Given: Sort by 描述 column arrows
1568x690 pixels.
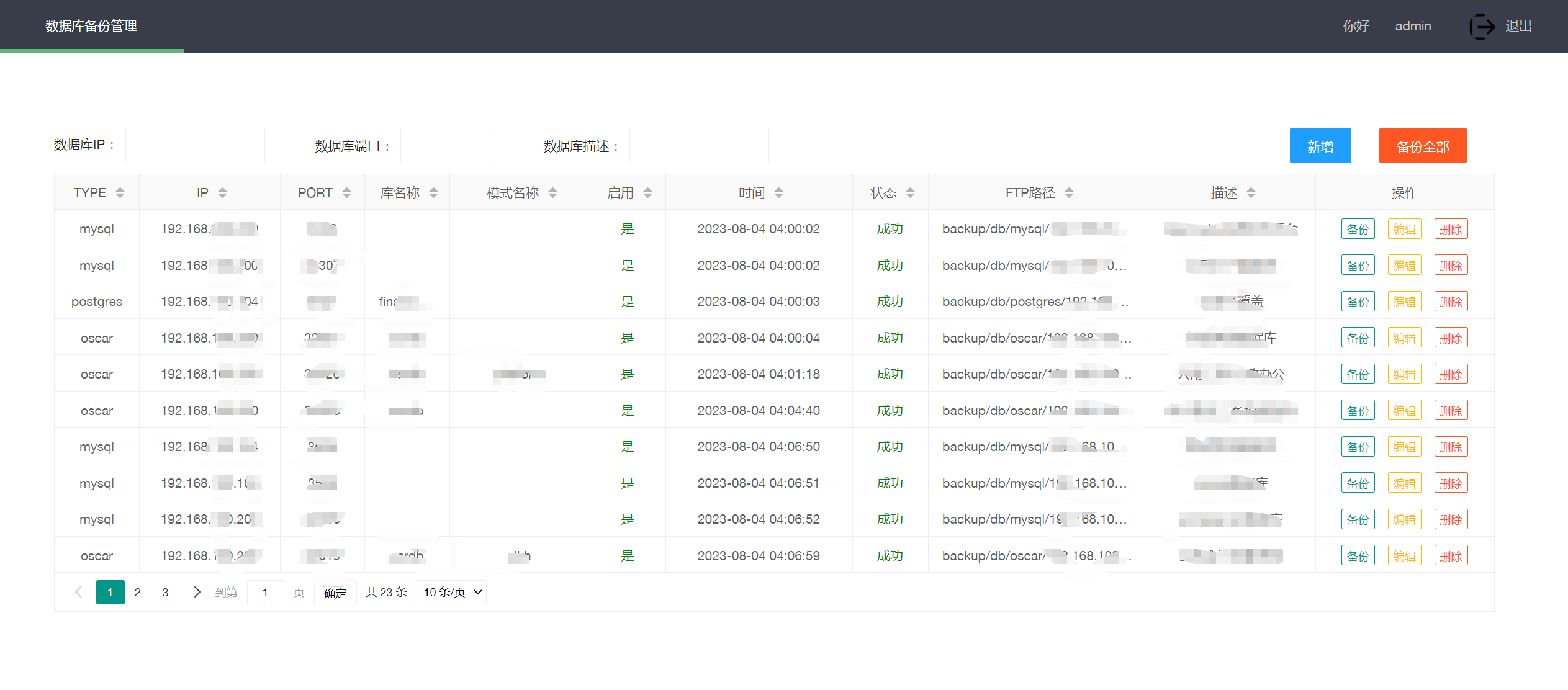Looking at the screenshot, I should (1251, 193).
